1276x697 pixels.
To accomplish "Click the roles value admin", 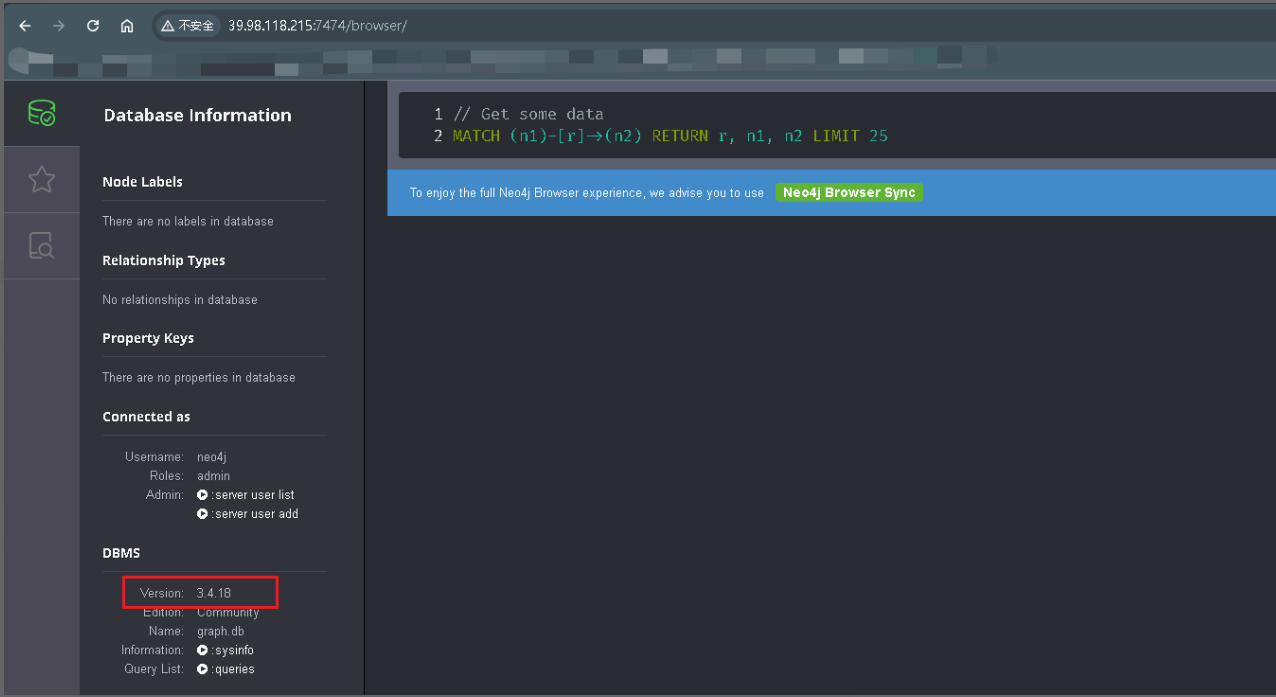I will [x=214, y=476].
